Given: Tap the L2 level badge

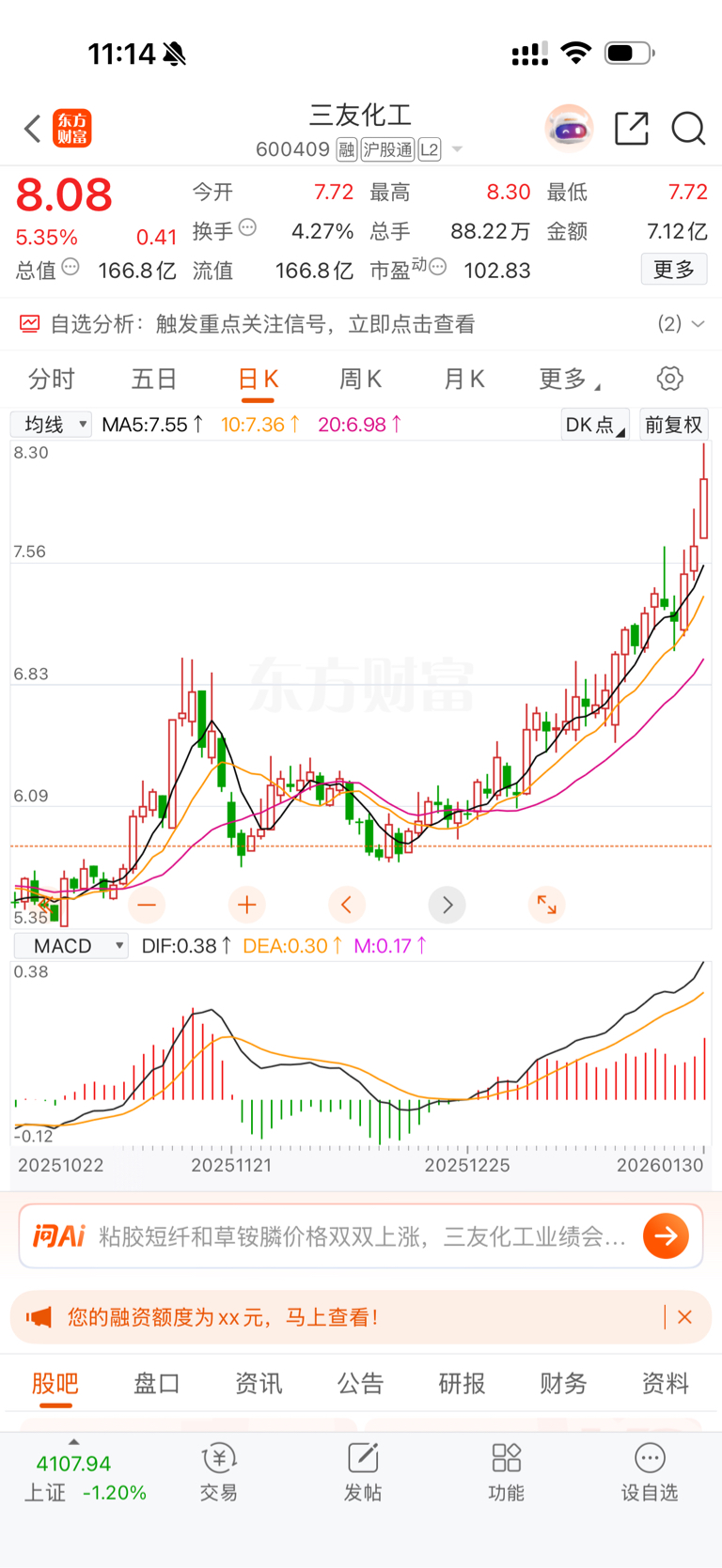Looking at the screenshot, I should coord(430,149).
